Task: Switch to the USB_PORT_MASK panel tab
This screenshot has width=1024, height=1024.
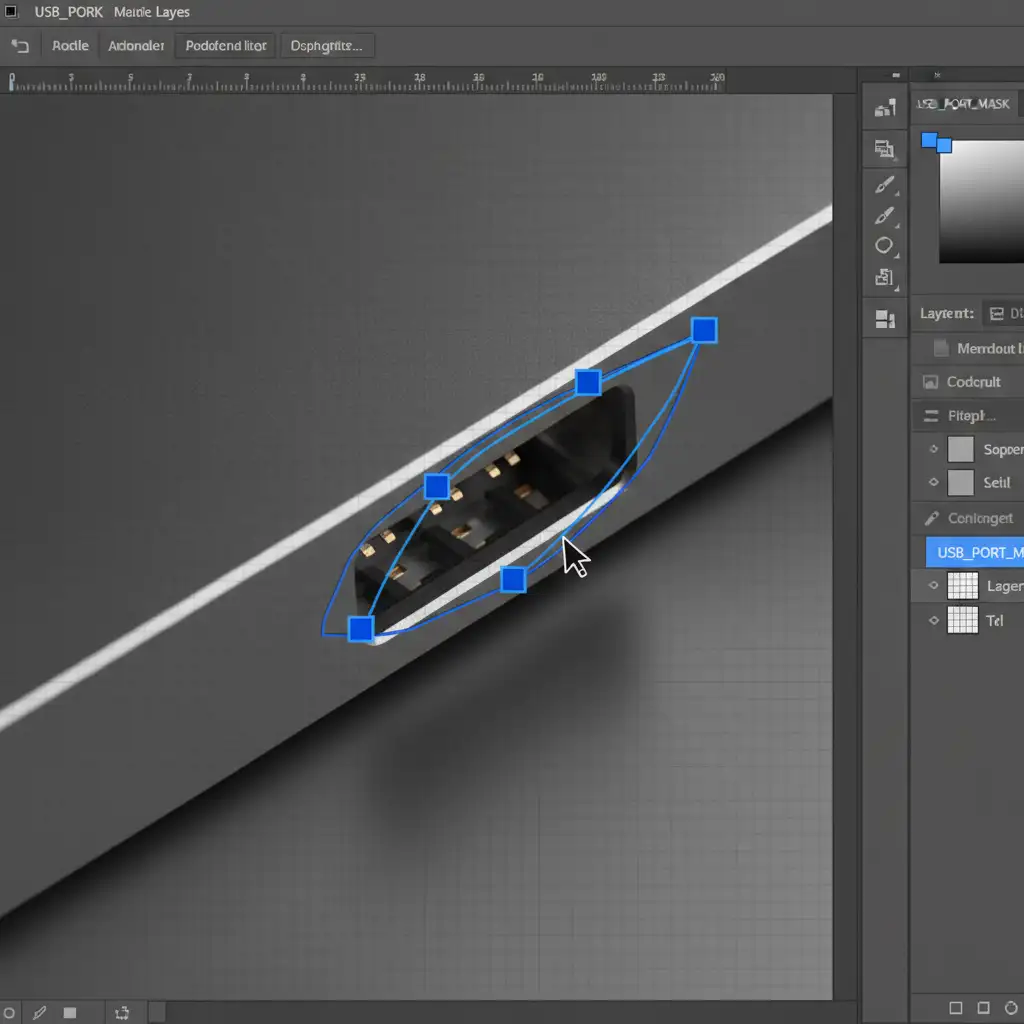Action: (x=964, y=104)
